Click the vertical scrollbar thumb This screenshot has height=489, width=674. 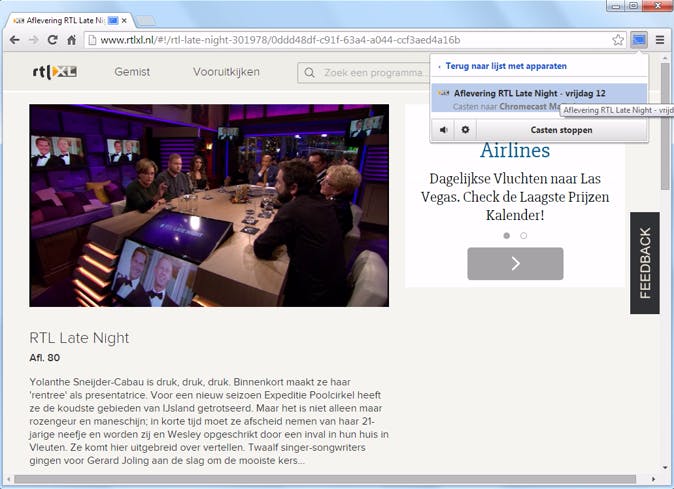pyautogui.click(x=665, y=127)
